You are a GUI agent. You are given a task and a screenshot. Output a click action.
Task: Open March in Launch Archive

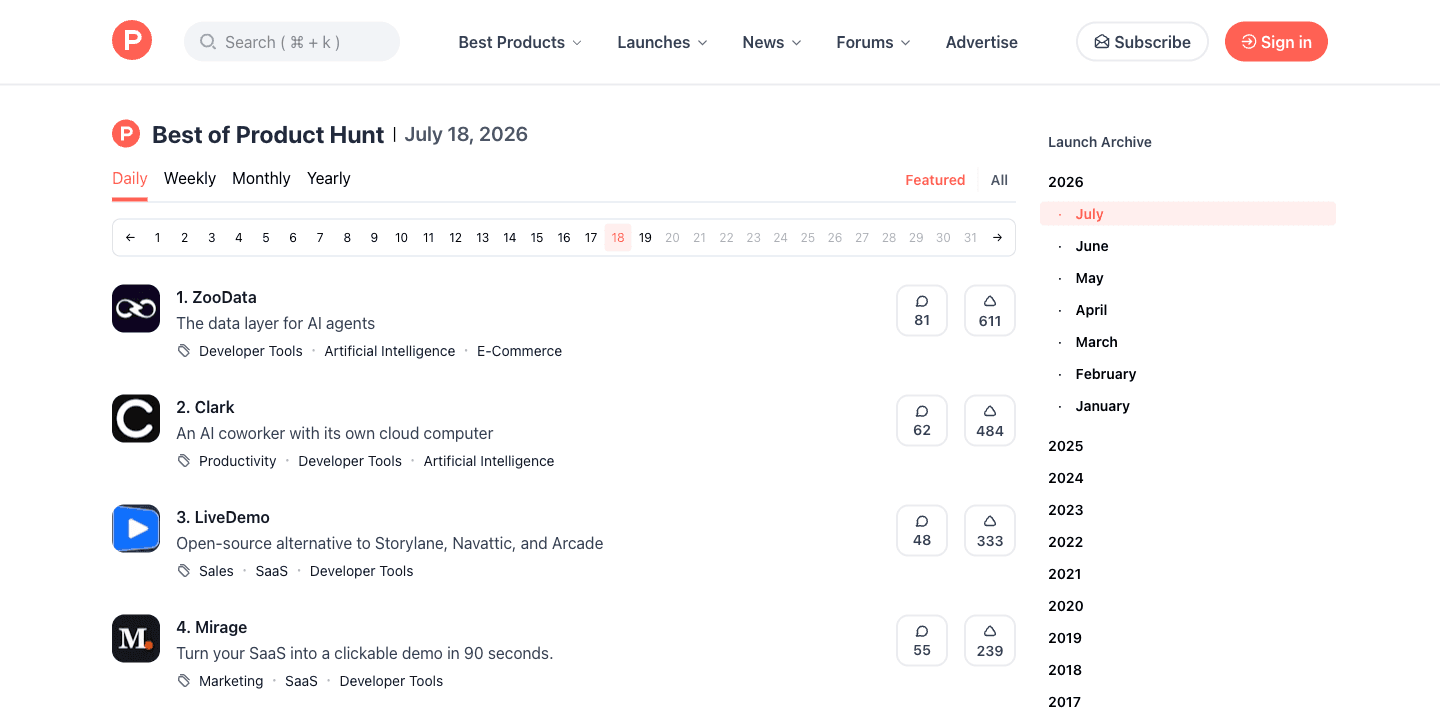pyautogui.click(x=1096, y=342)
